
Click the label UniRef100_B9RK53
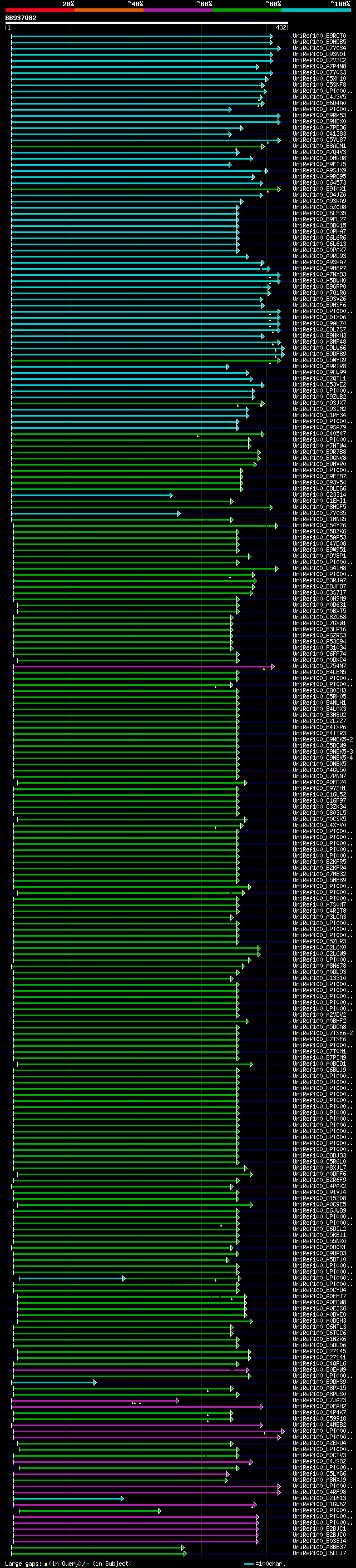319,116
